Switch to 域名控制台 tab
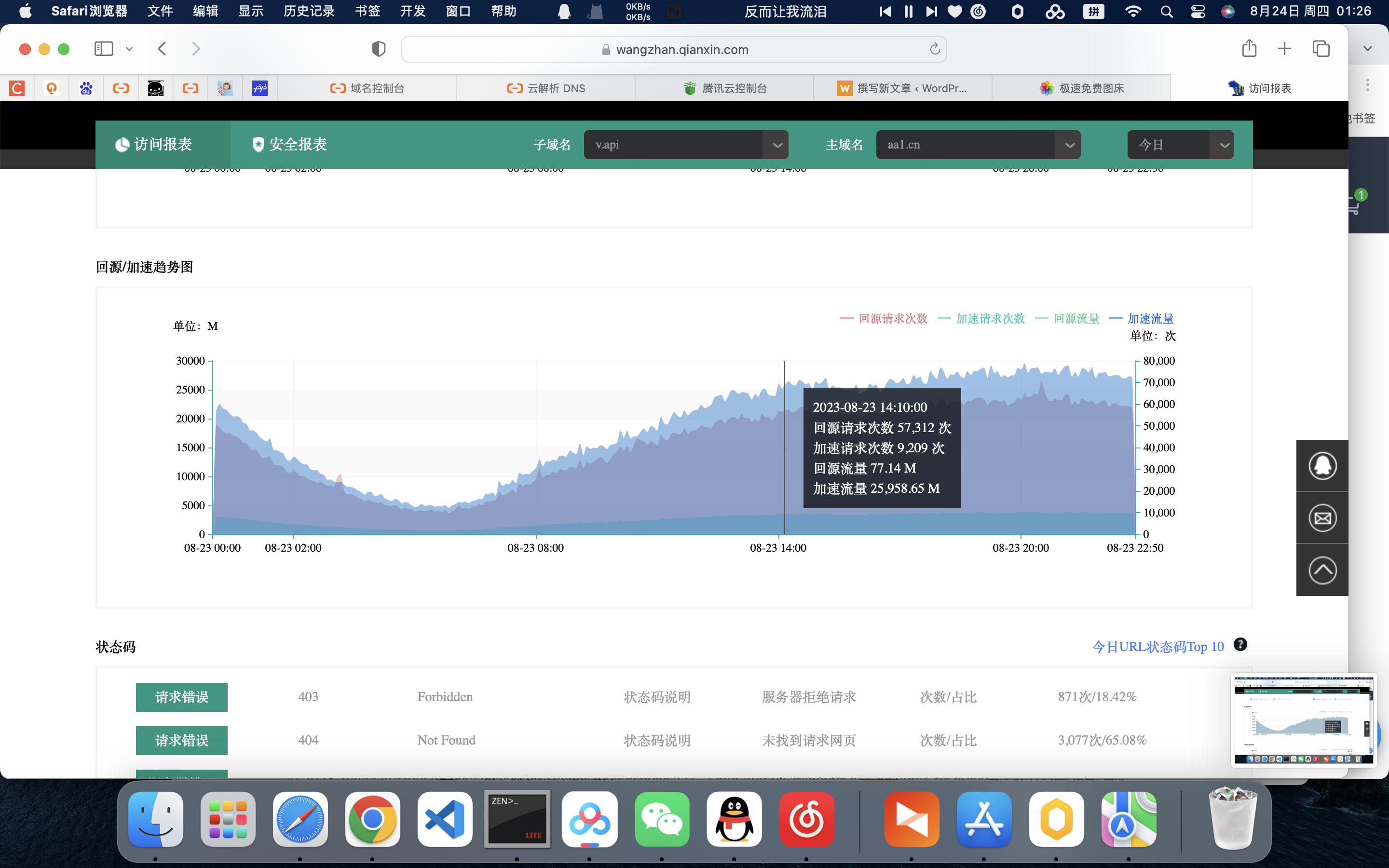 [368, 88]
